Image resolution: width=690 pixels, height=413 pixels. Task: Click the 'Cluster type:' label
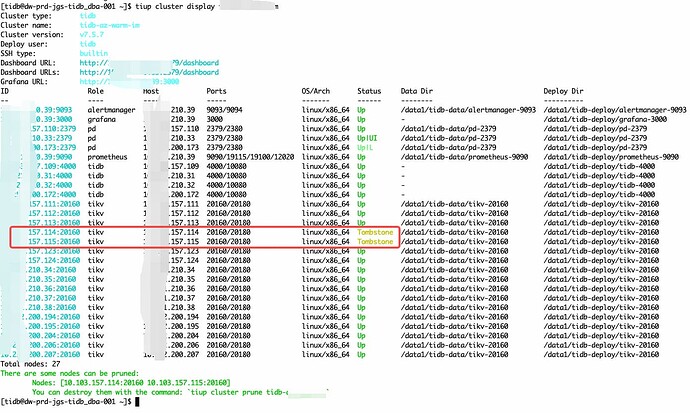[x=26, y=16]
